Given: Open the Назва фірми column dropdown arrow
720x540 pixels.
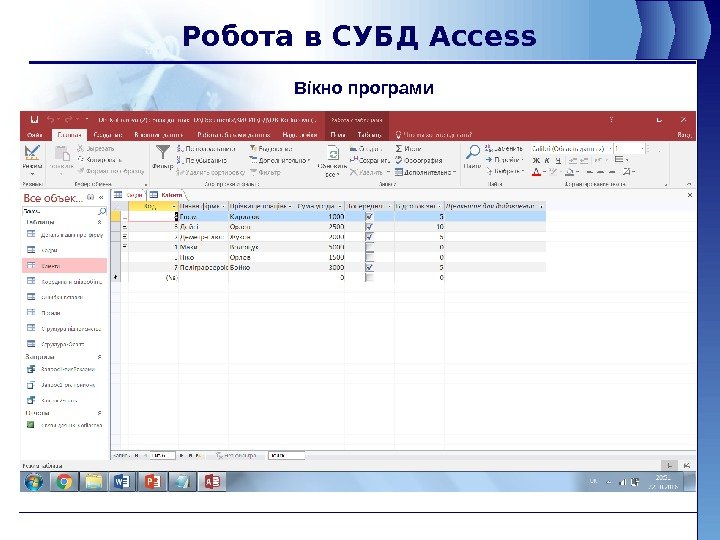Looking at the screenshot, I should [x=224, y=207].
